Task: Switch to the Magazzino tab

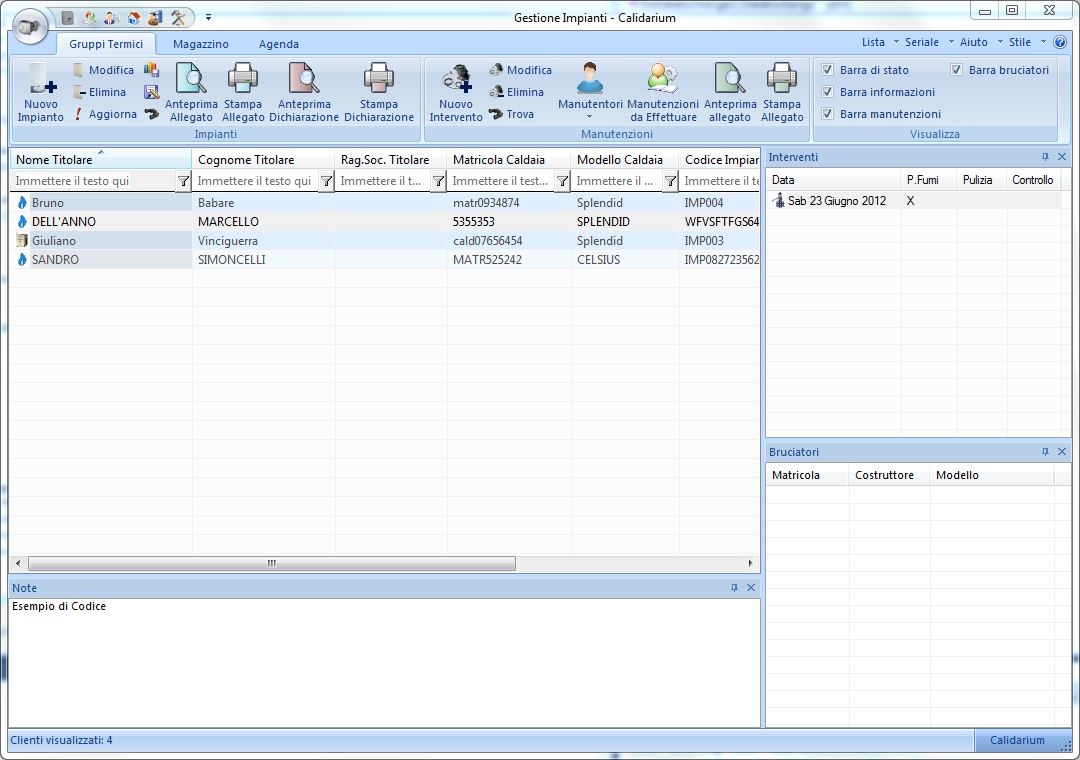Action: tap(200, 44)
